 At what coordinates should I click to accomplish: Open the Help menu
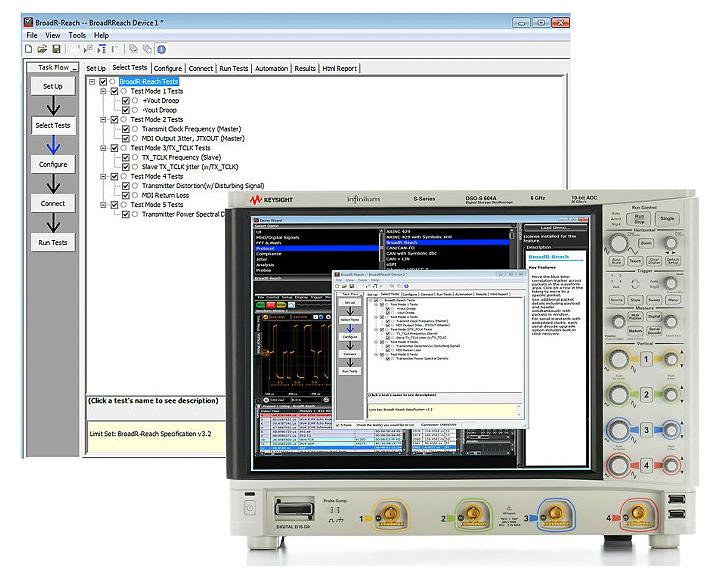[101, 35]
